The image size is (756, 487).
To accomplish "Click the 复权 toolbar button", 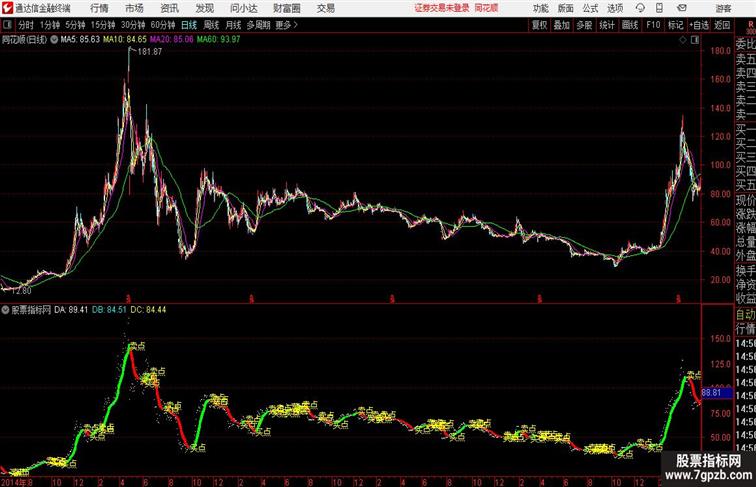I will [540, 25].
